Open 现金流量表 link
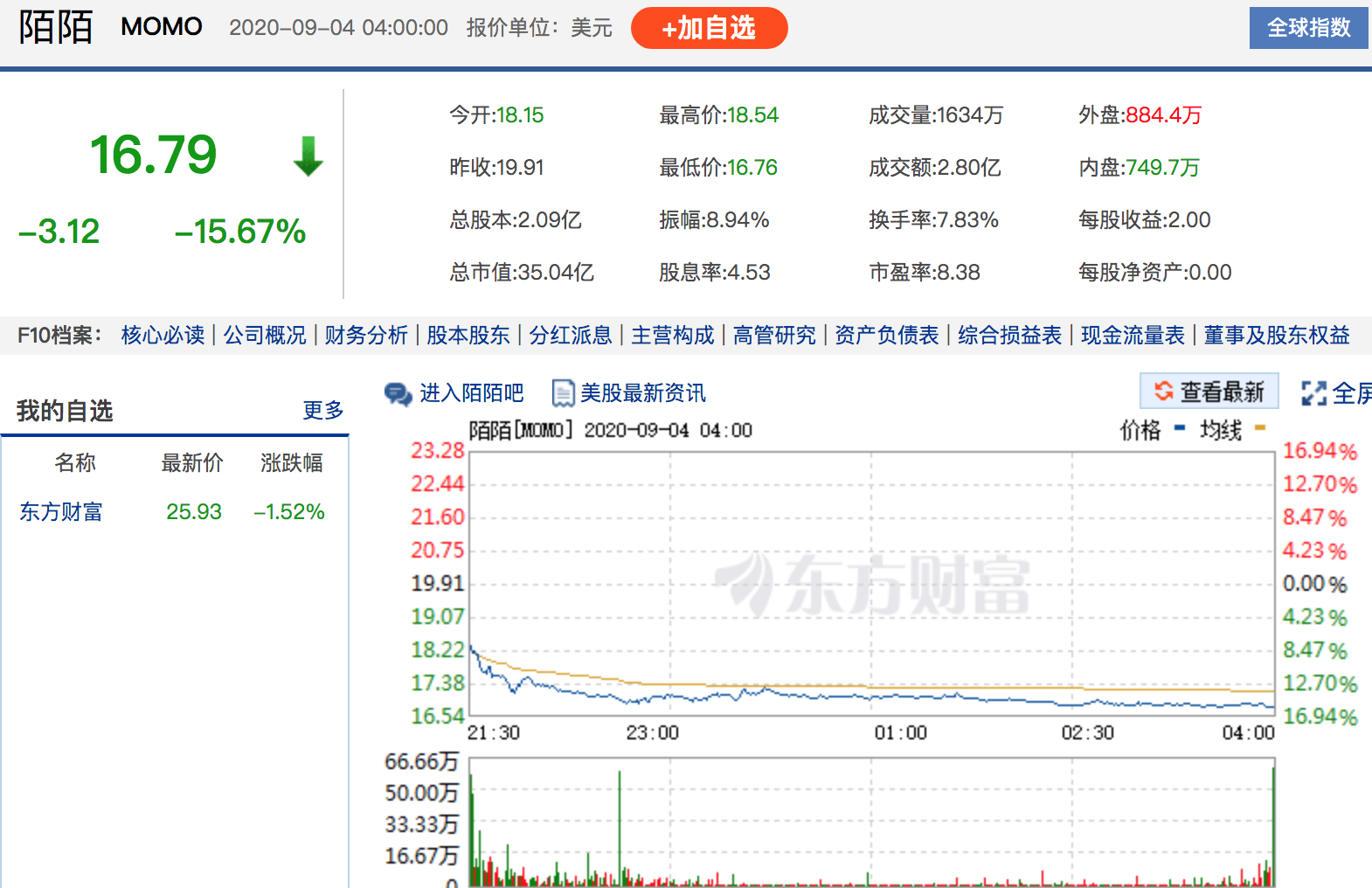The image size is (1372, 888). [1133, 336]
